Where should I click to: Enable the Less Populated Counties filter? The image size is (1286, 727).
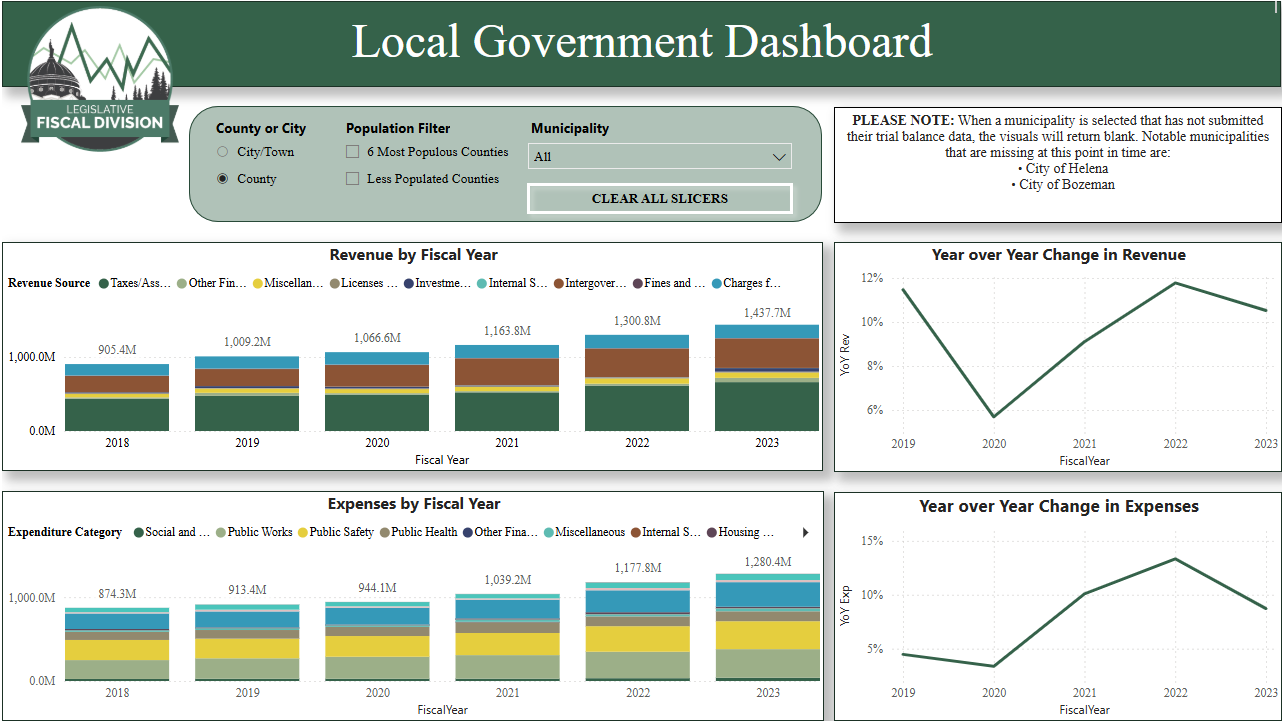tap(352, 179)
